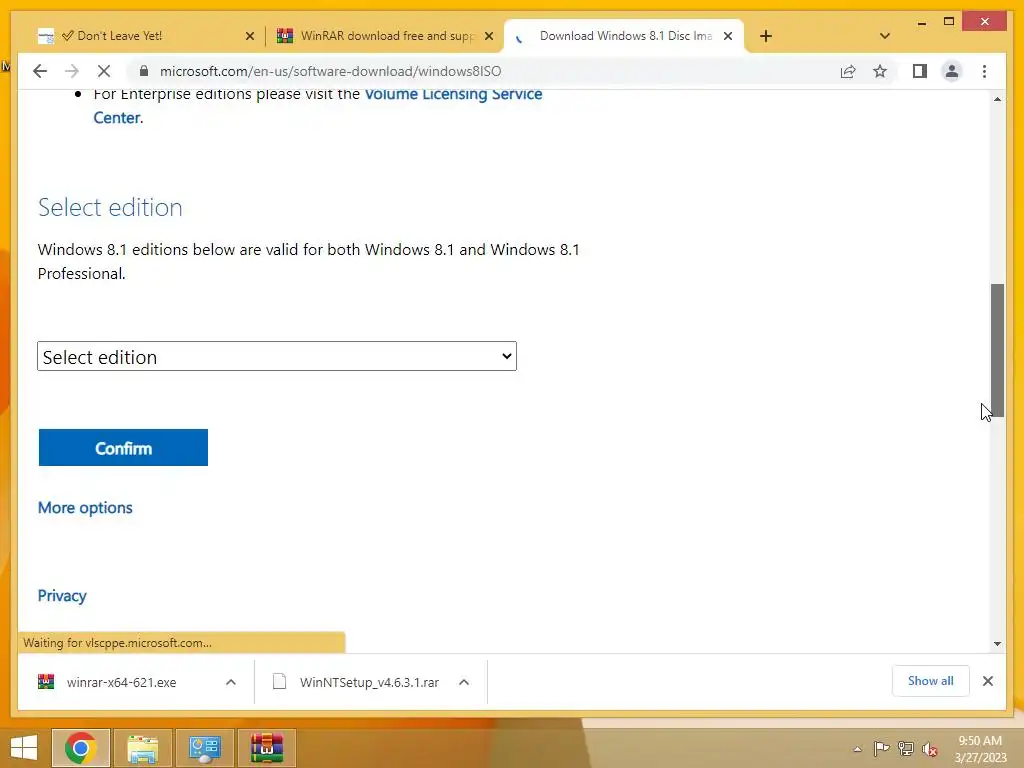The height and width of the screenshot is (768, 1024).
Task: Share this page from the address bar
Action: [x=848, y=71]
